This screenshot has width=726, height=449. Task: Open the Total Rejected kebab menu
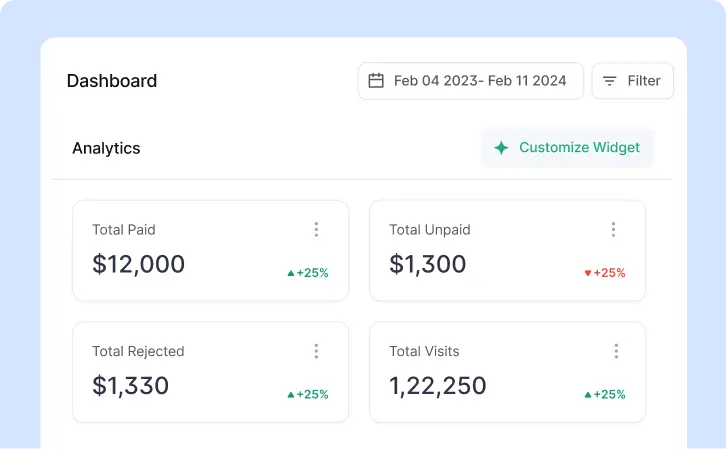[316, 351]
